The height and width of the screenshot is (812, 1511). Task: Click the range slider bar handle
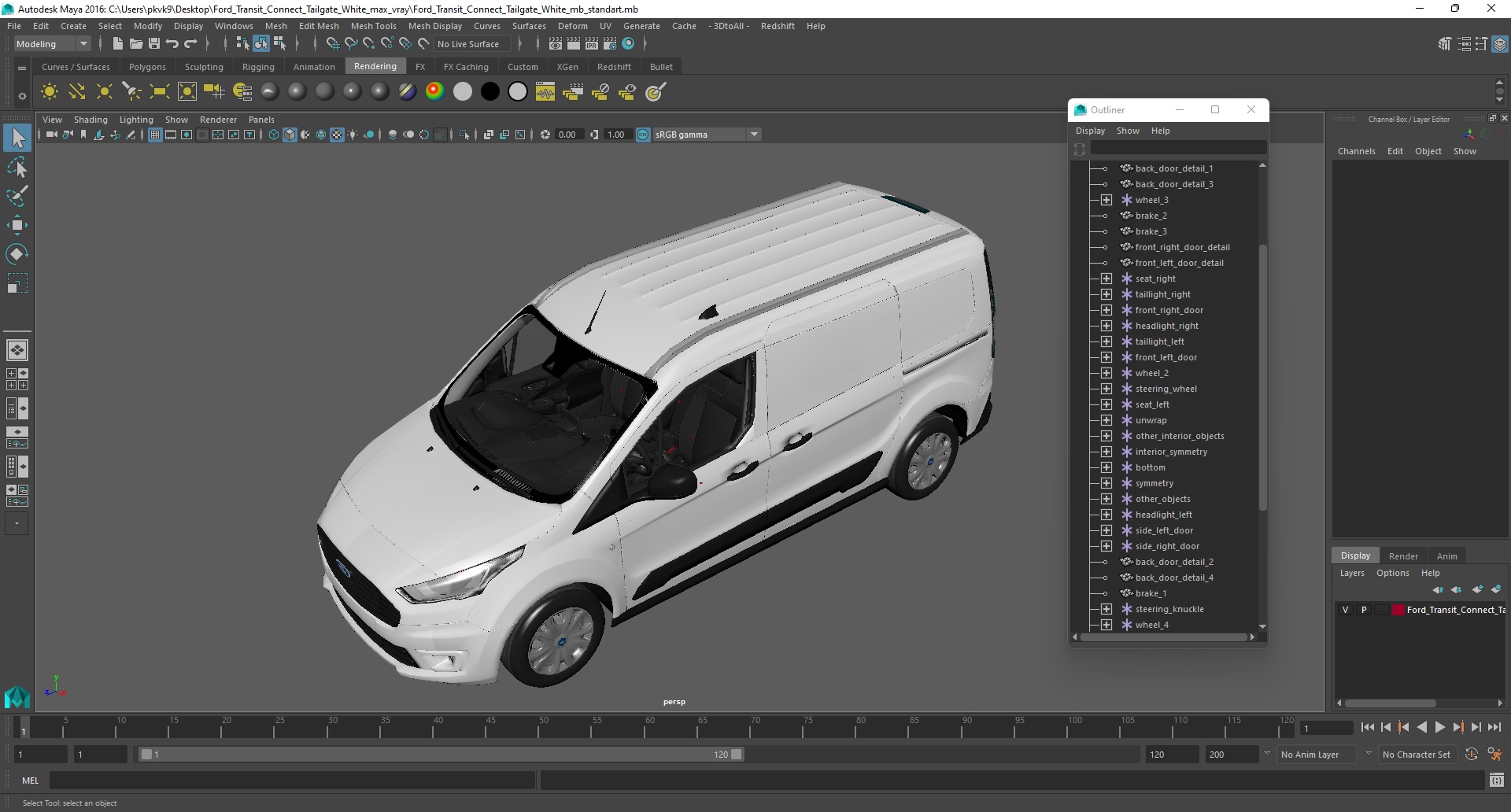tap(441, 754)
